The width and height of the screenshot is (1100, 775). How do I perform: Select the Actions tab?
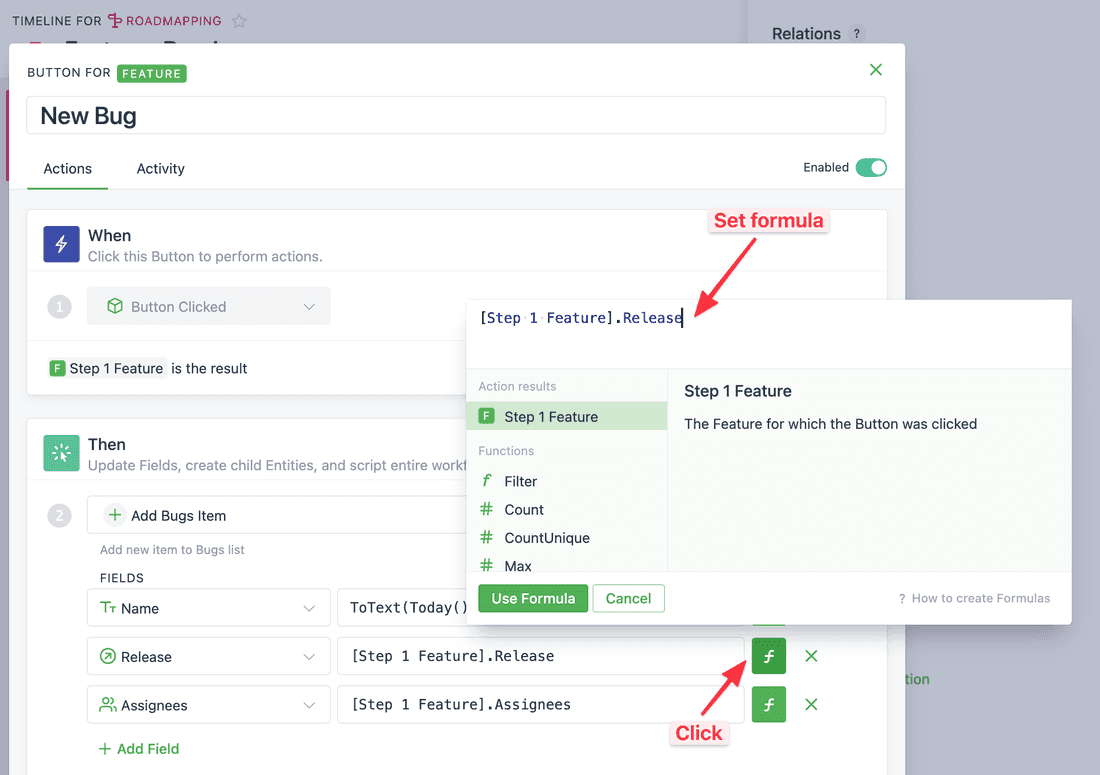[67, 169]
